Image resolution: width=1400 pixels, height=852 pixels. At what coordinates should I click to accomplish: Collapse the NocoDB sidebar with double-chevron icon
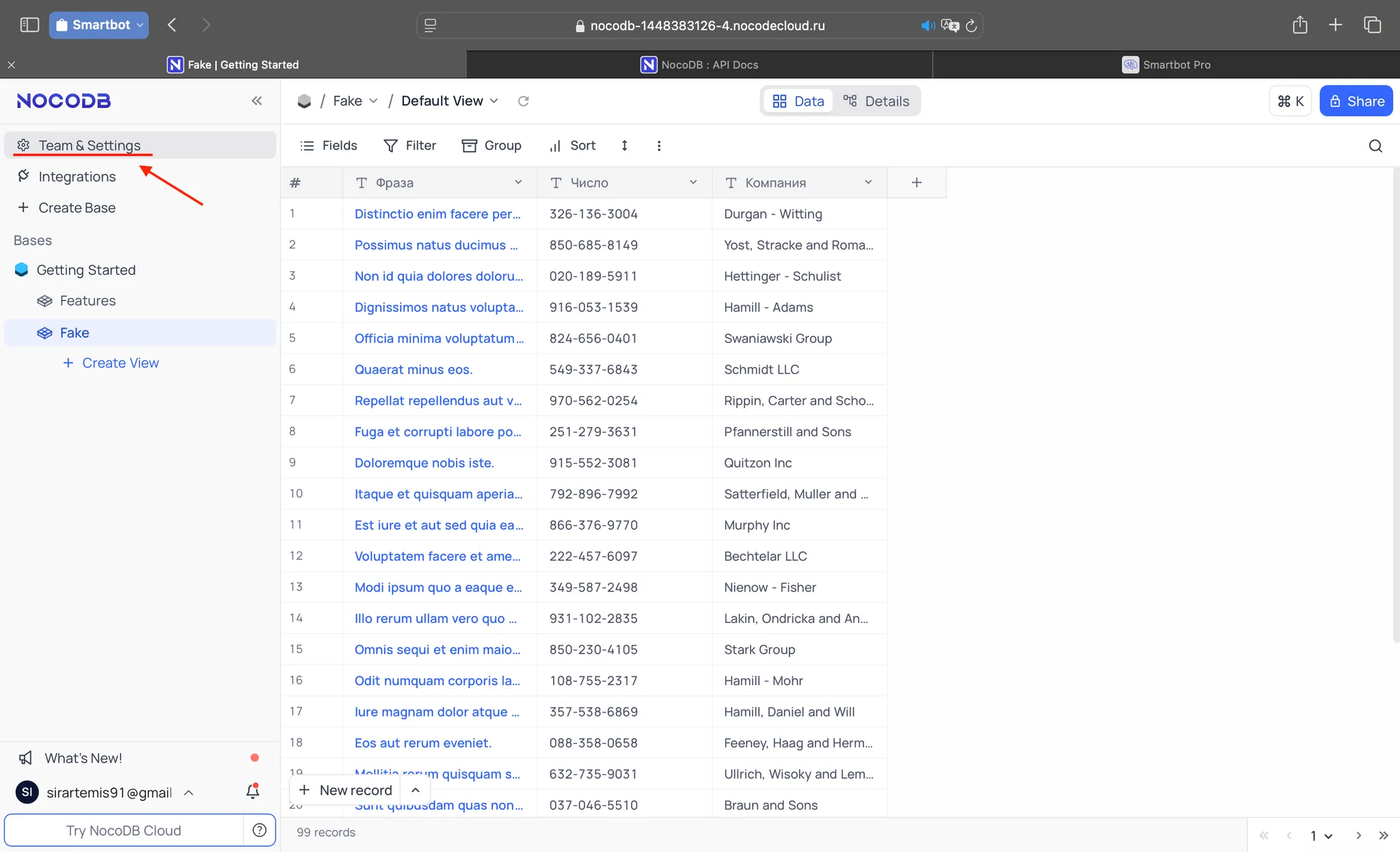tap(256, 101)
